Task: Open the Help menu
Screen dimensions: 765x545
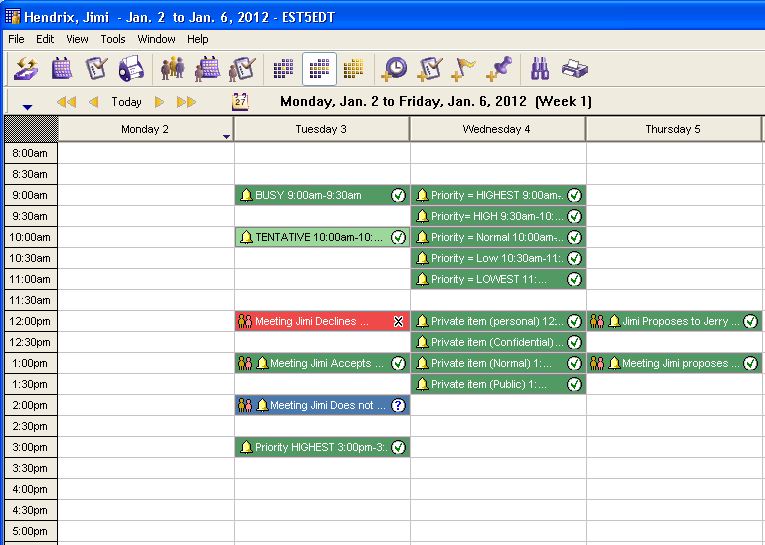Action: click(x=198, y=39)
